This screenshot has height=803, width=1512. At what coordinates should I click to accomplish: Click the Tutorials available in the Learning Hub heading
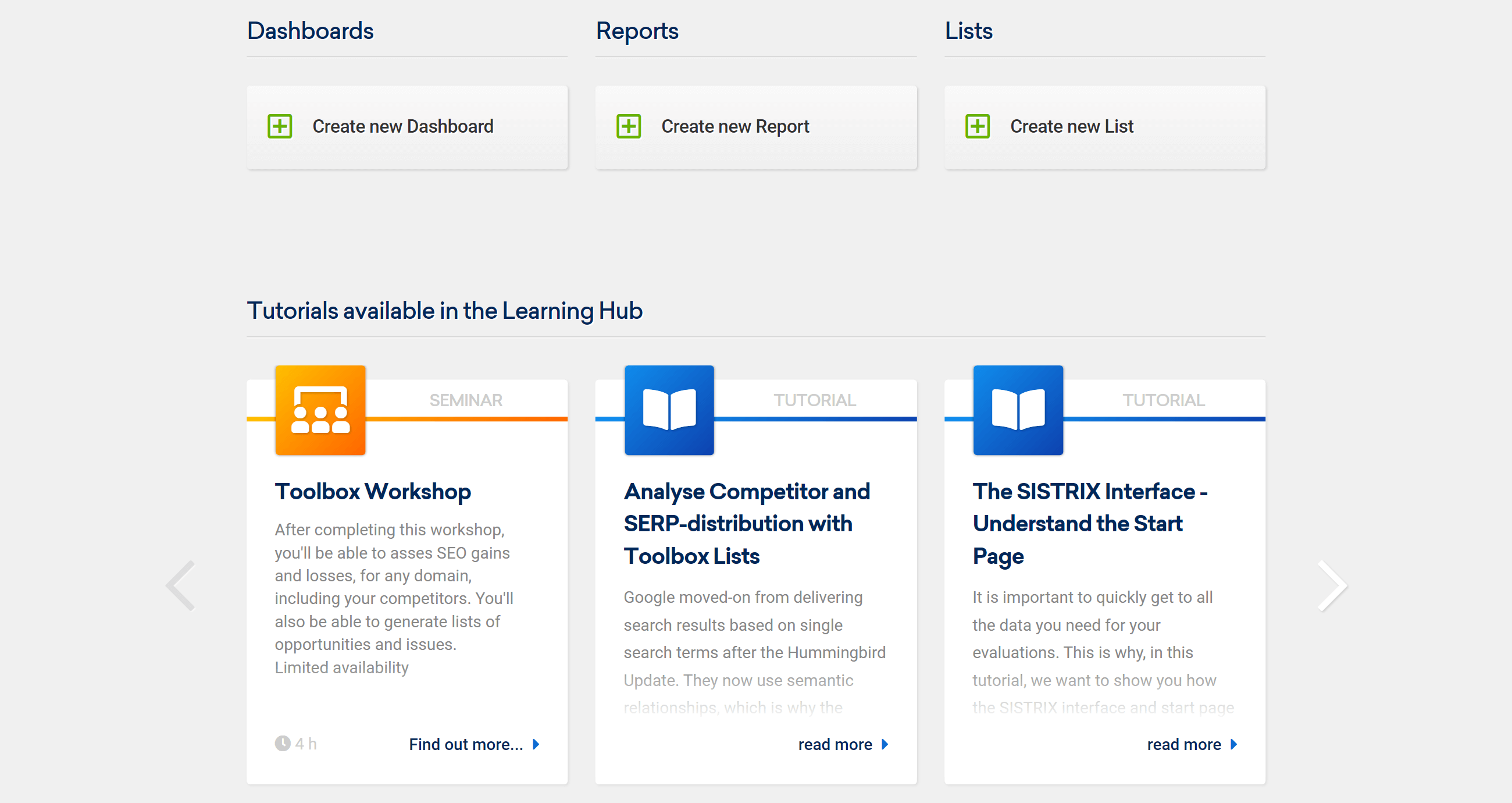point(444,311)
